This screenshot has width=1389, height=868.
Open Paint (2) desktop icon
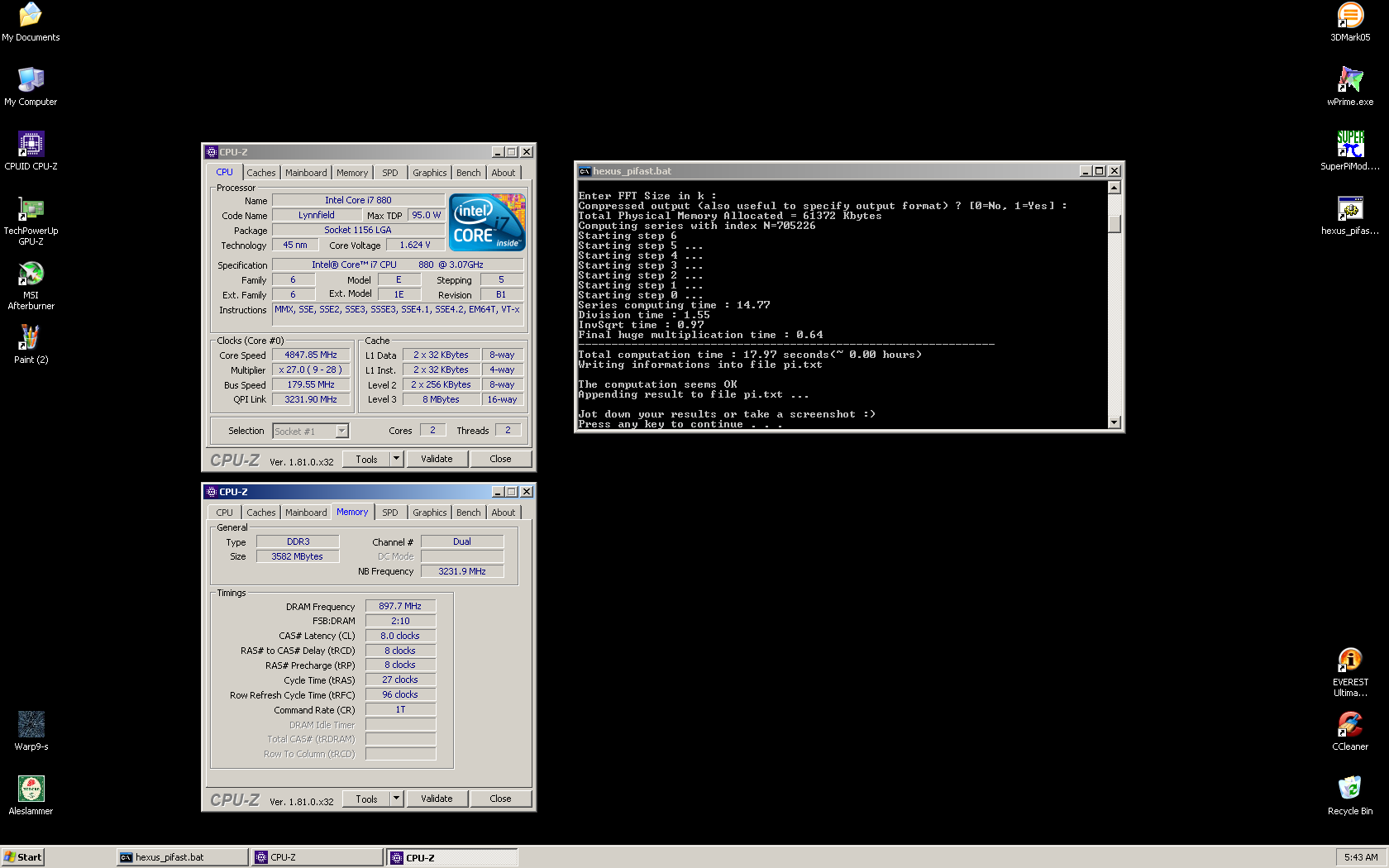(31, 345)
